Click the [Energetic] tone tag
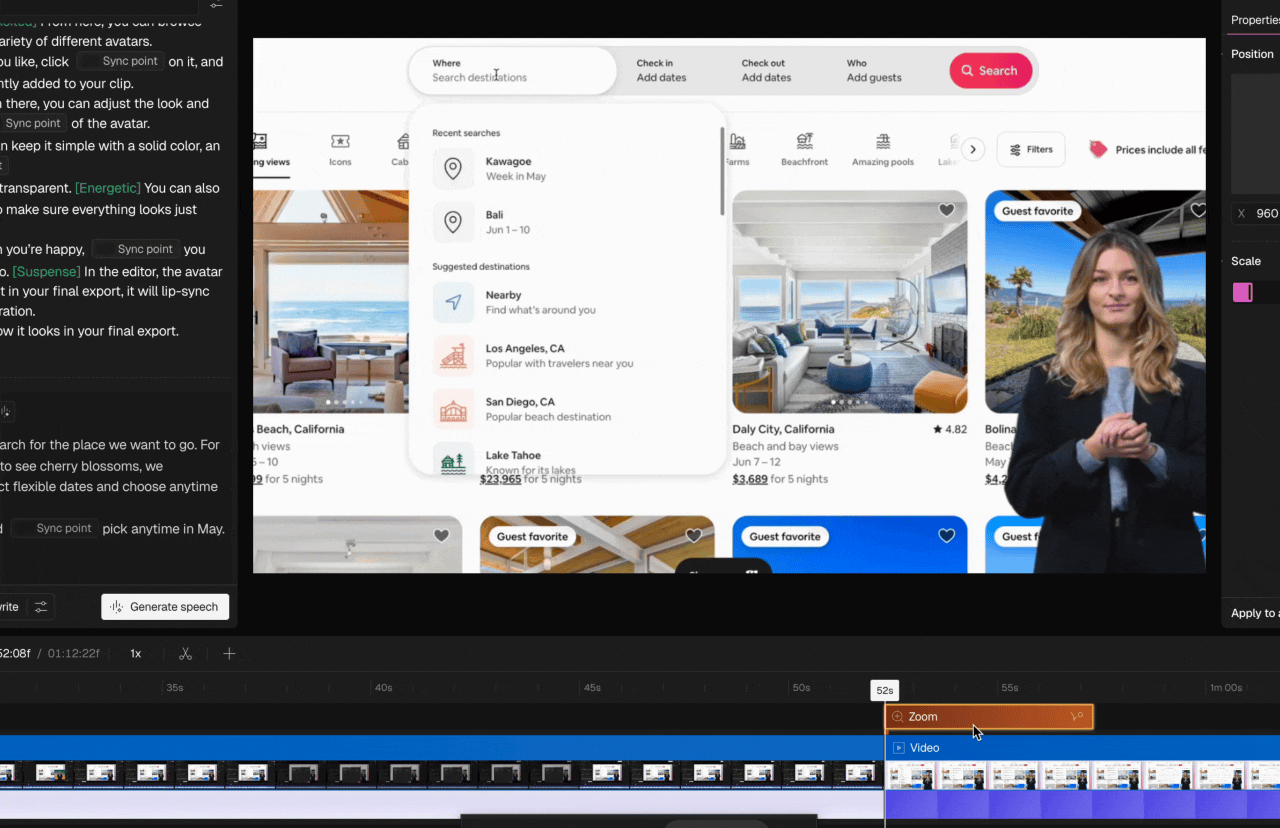 (x=108, y=188)
